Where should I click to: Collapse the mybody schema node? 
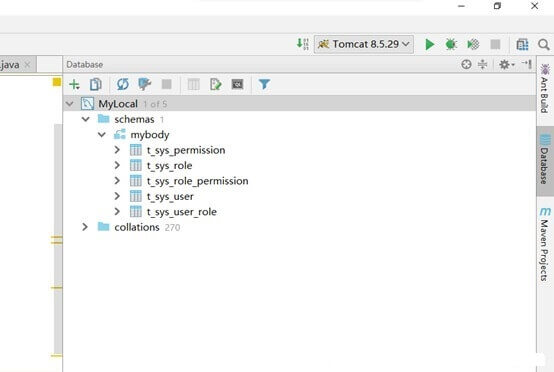[102, 135]
